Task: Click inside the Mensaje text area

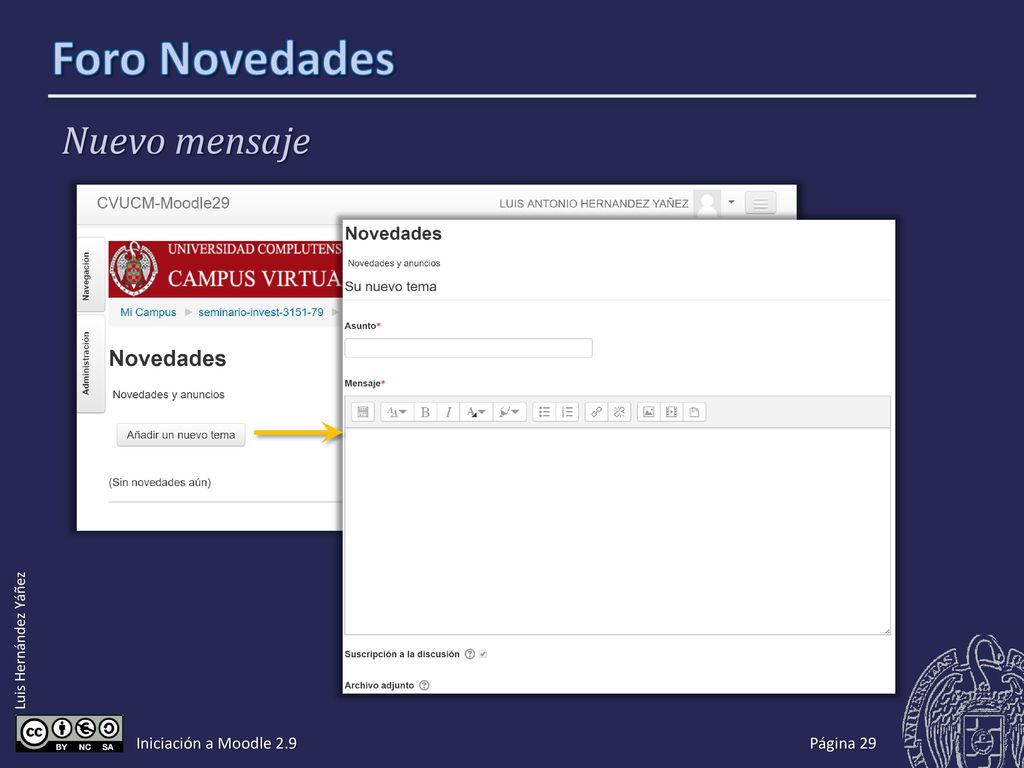Action: 617,531
